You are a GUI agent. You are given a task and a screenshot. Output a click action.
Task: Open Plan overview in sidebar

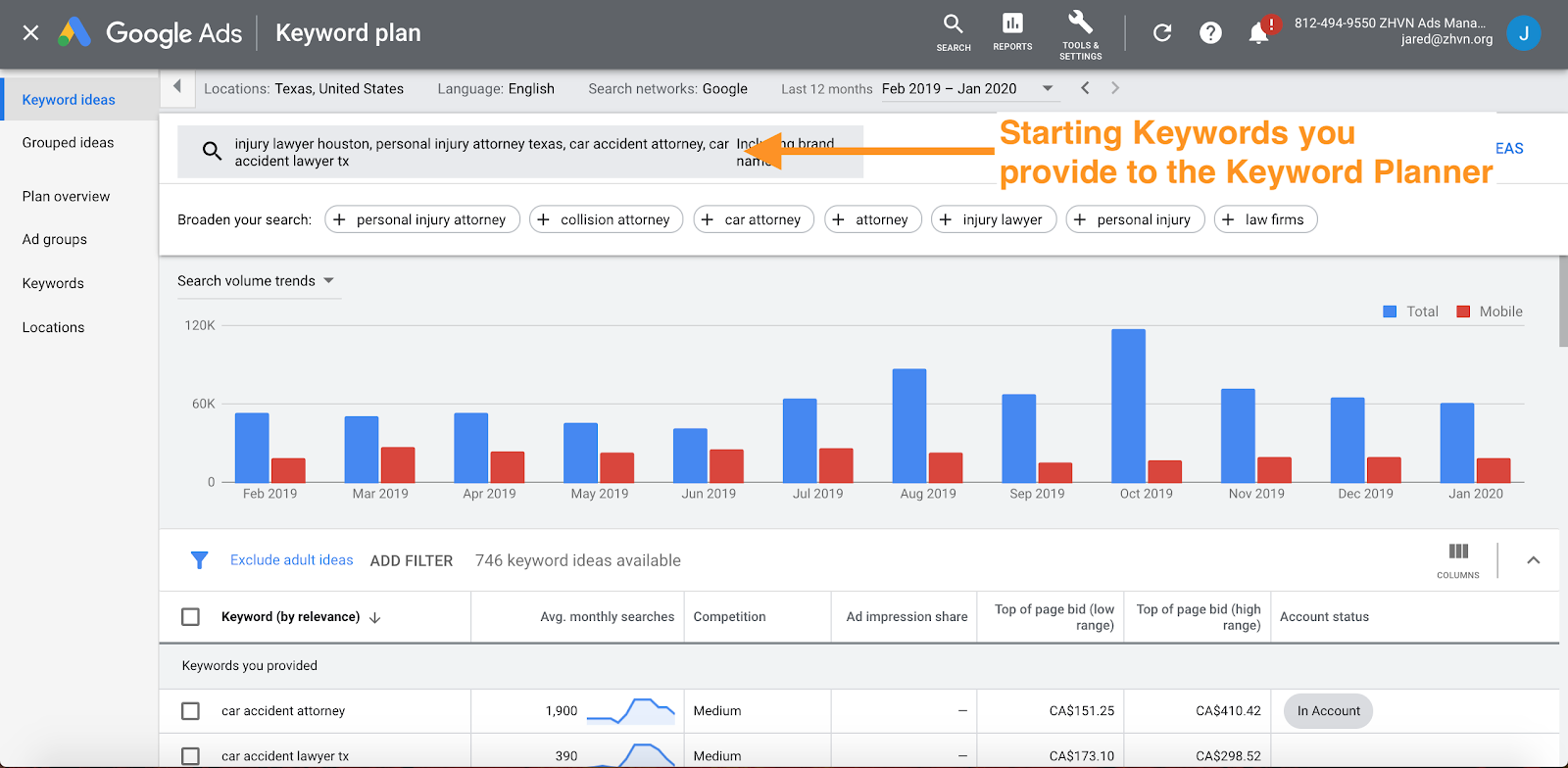pos(67,197)
